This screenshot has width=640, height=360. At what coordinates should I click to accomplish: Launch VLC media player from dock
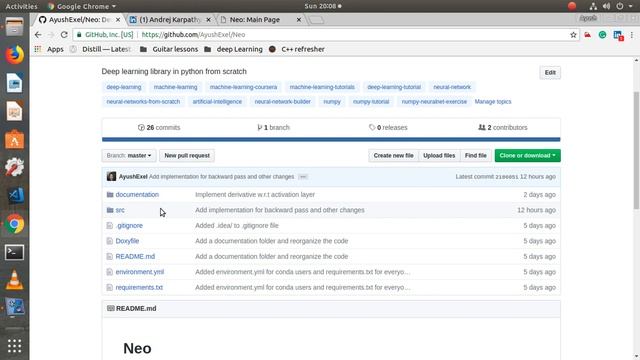(14, 280)
